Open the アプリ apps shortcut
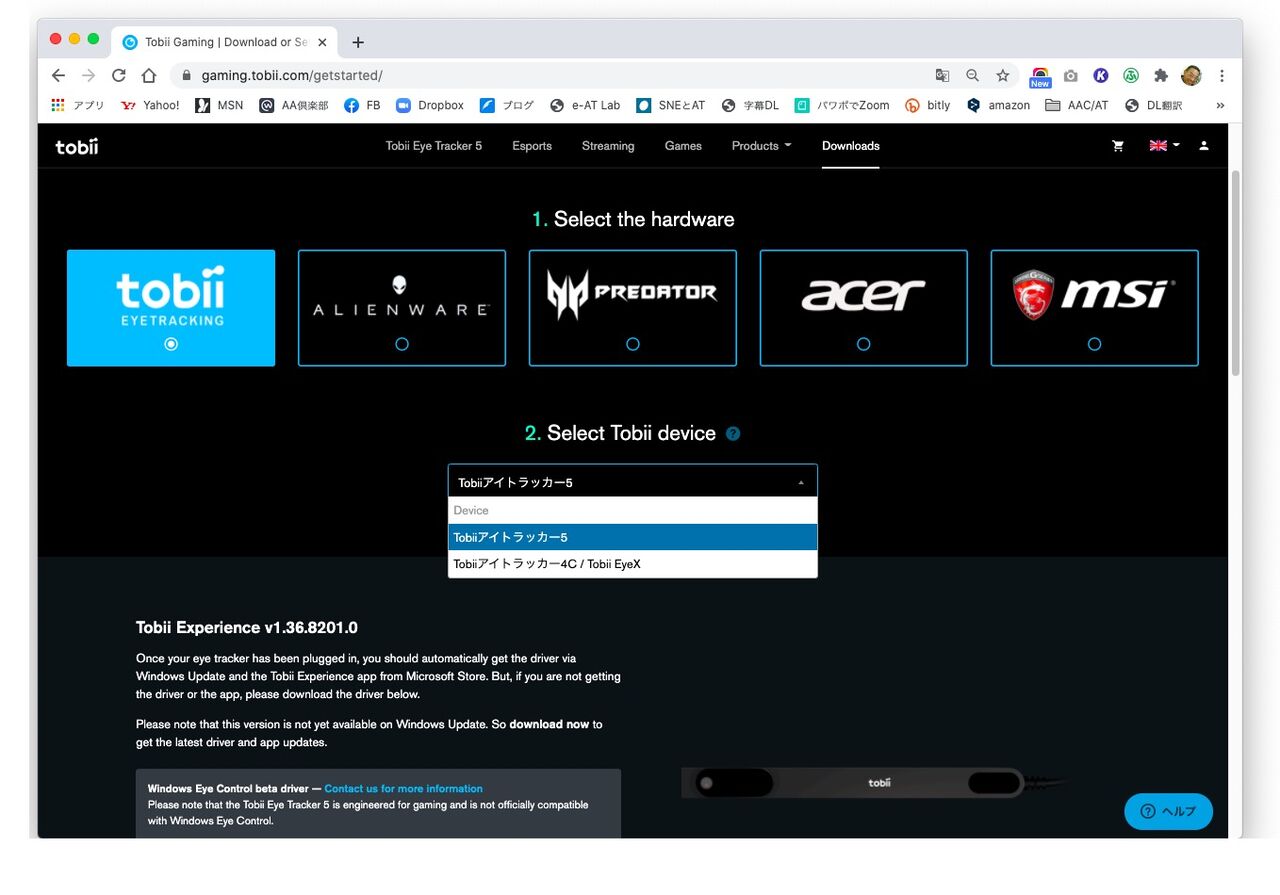 (78, 105)
